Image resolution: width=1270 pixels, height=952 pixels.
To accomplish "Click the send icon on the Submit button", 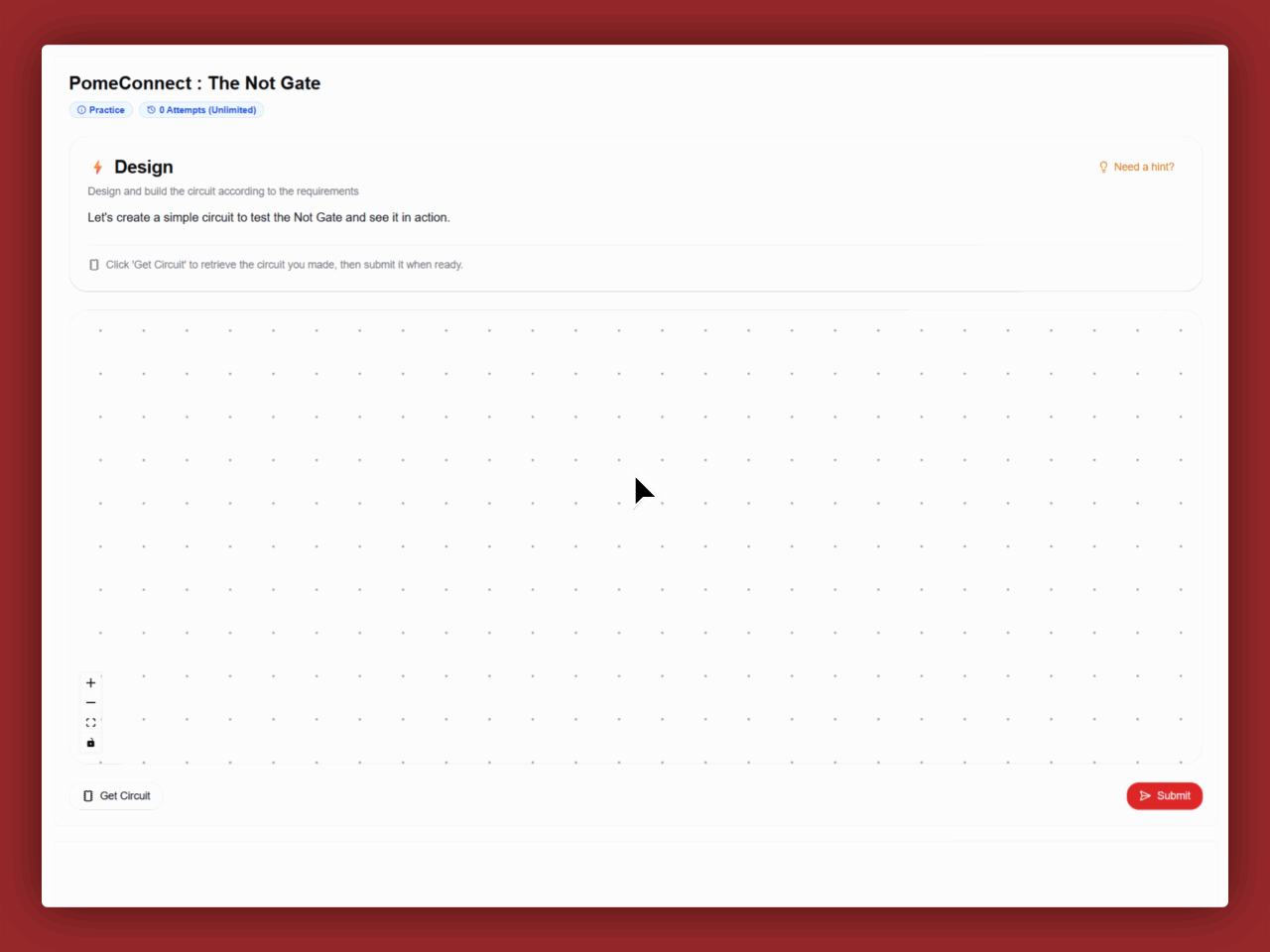I will (1146, 795).
